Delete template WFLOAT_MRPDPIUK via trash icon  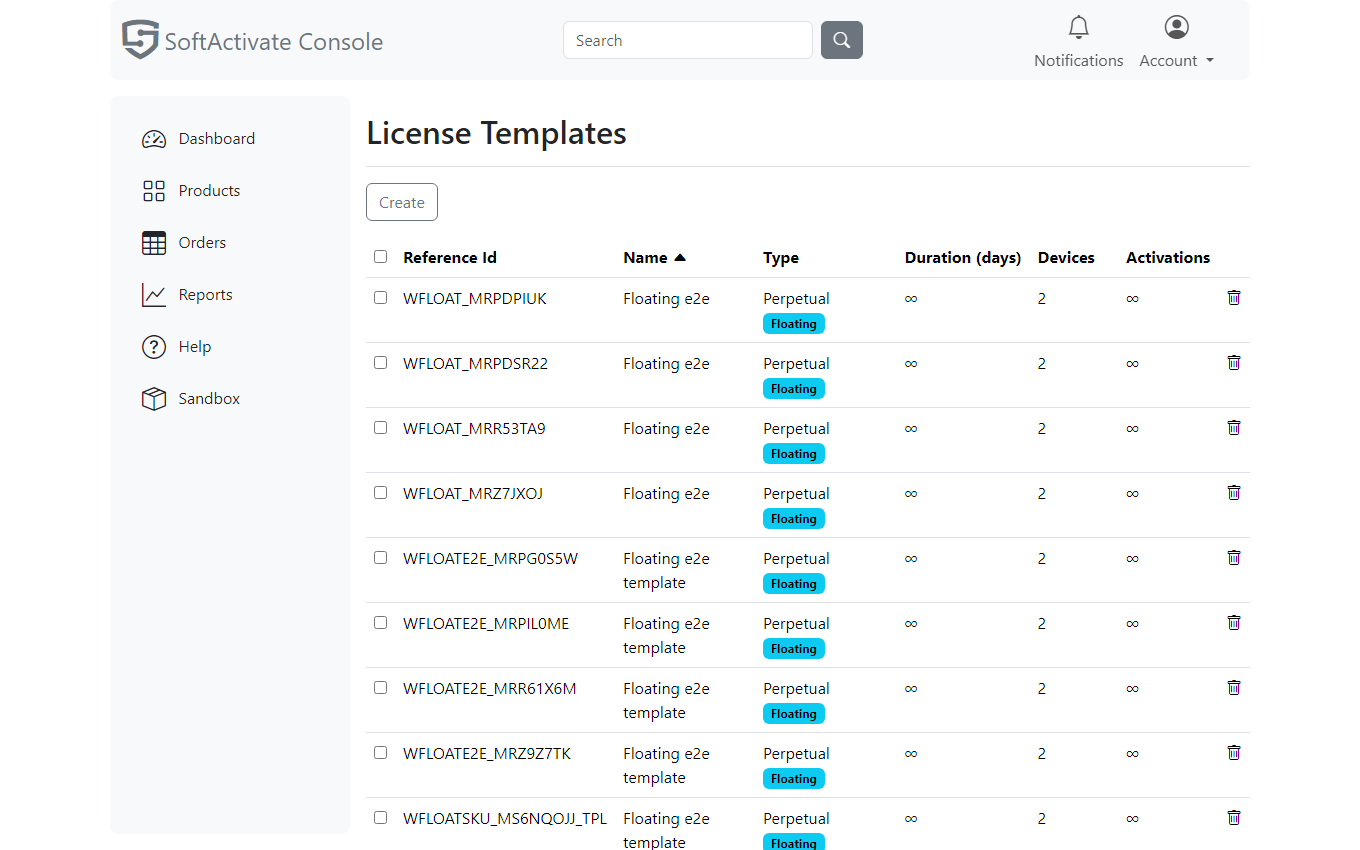(x=1234, y=297)
